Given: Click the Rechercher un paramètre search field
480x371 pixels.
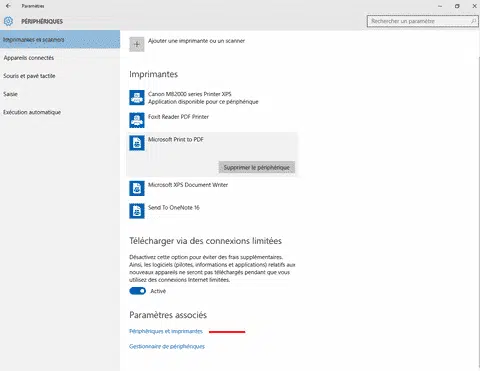Looking at the screenshot, I should click(423, 21).
